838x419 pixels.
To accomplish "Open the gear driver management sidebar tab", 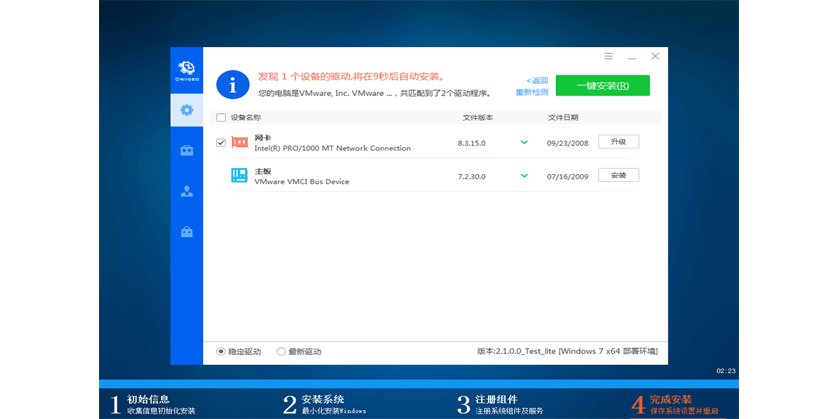I will (185, 109).
